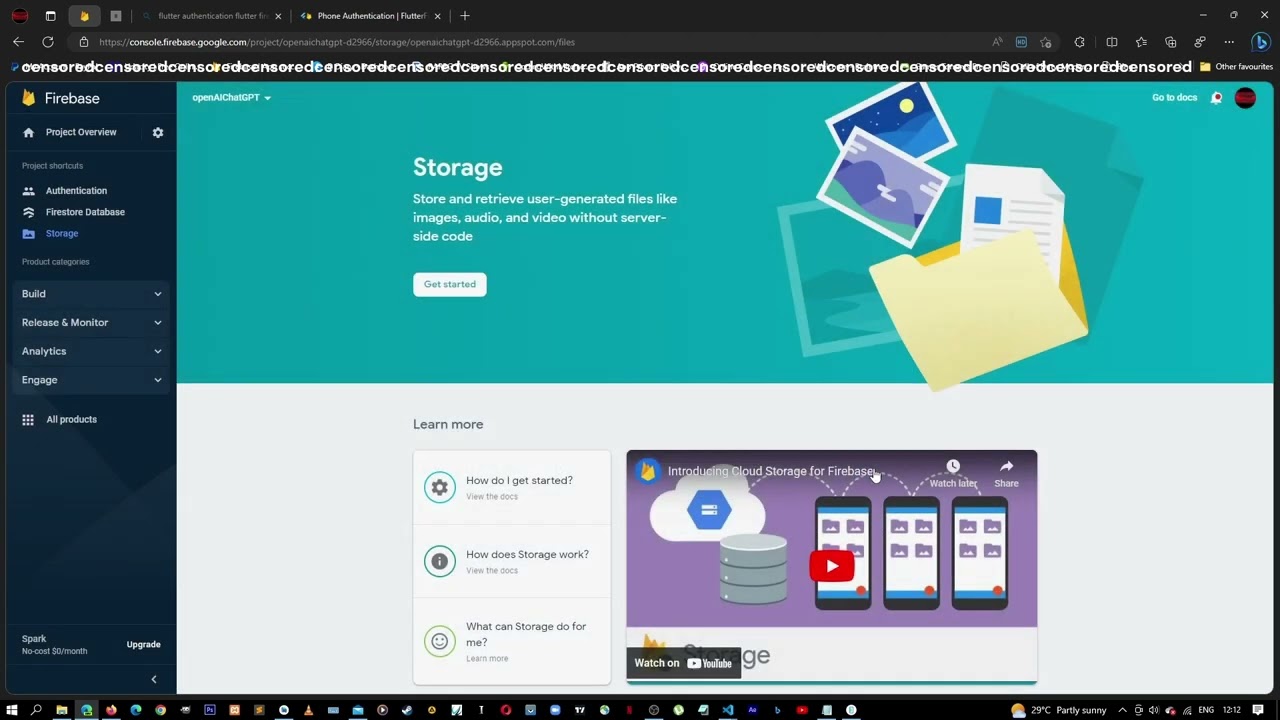This screenshot has height=720, width=1280.
Task: Click browser back arrow
Action: coord(18,42)
